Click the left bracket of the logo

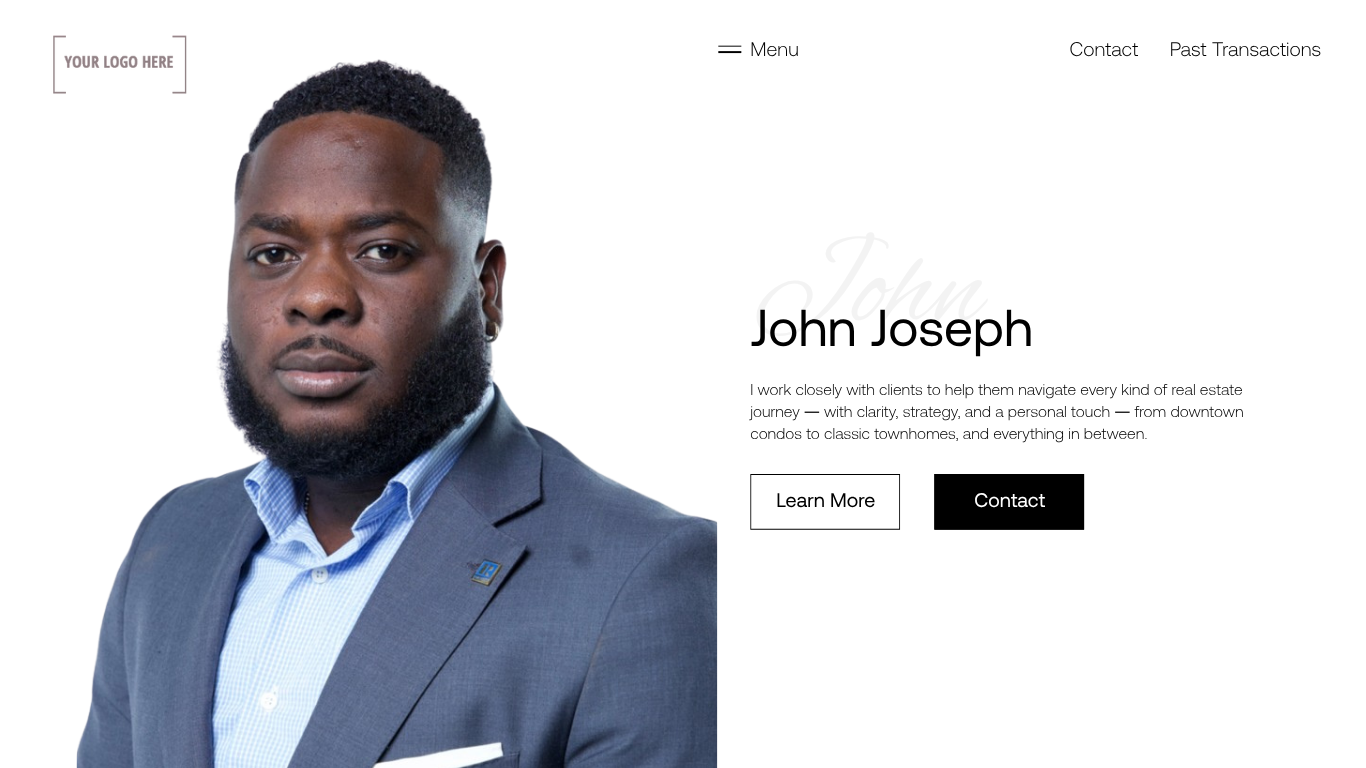58,64
